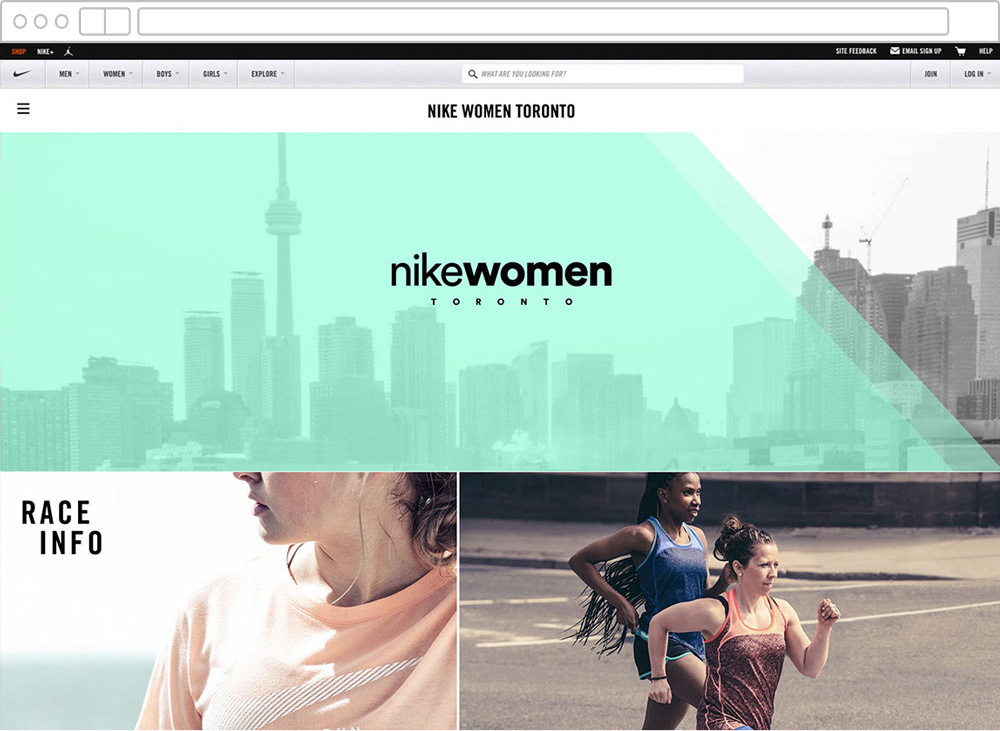Expand the Men dropdown menu
The width and height of the screenshot is (1000, 731).
click(68, 74)
